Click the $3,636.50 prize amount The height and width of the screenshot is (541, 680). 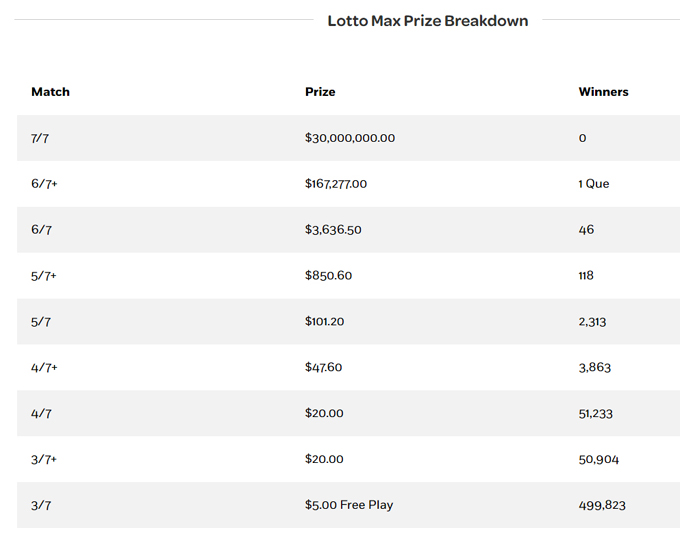[333, 230]
